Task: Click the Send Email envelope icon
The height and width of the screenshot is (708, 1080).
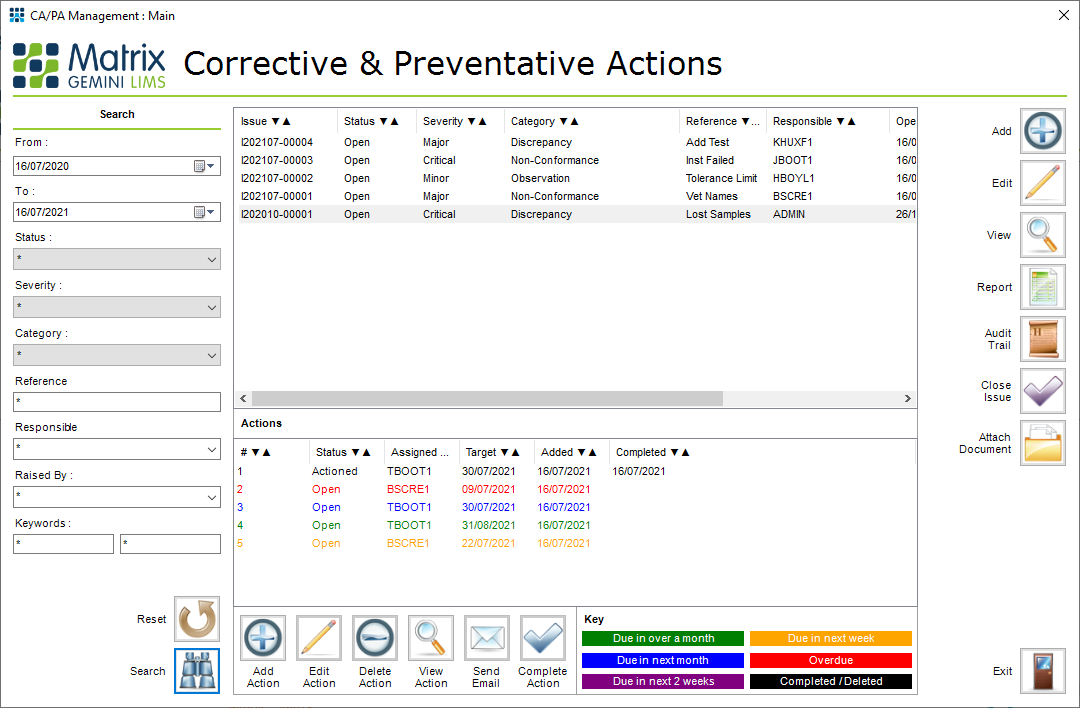Action: [487, 638]
